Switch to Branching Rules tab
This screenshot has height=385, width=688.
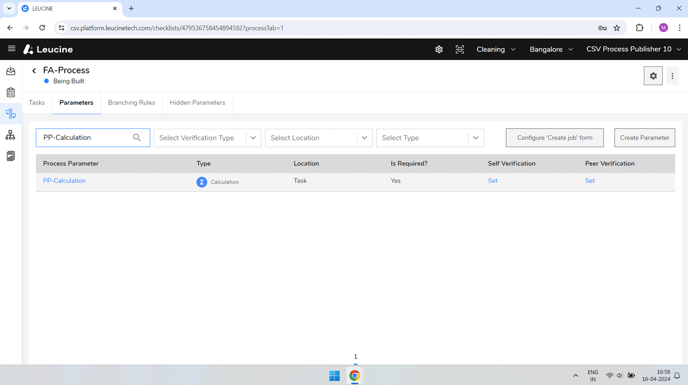(x=131, y=103)
